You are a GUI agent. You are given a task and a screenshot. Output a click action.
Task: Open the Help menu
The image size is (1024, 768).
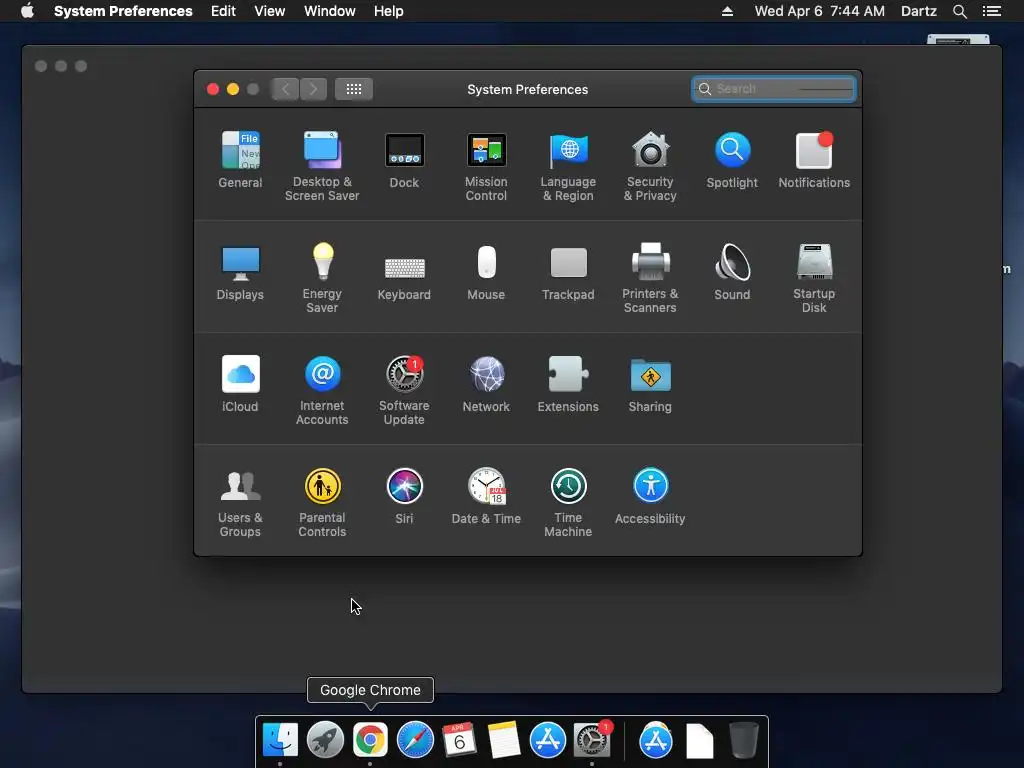pyautogui.click(x=389, y=11)
